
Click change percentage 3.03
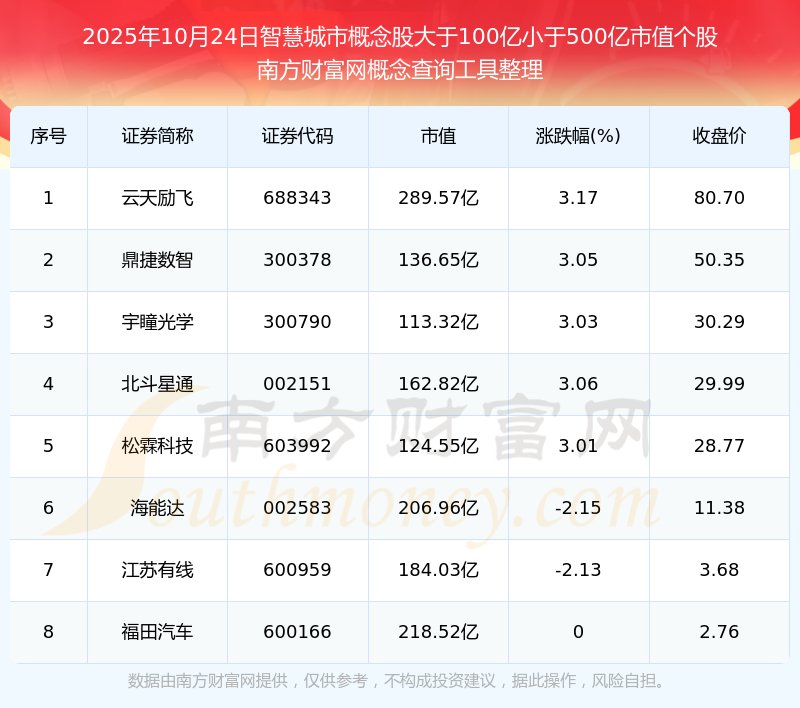click(x=578, y=322)
